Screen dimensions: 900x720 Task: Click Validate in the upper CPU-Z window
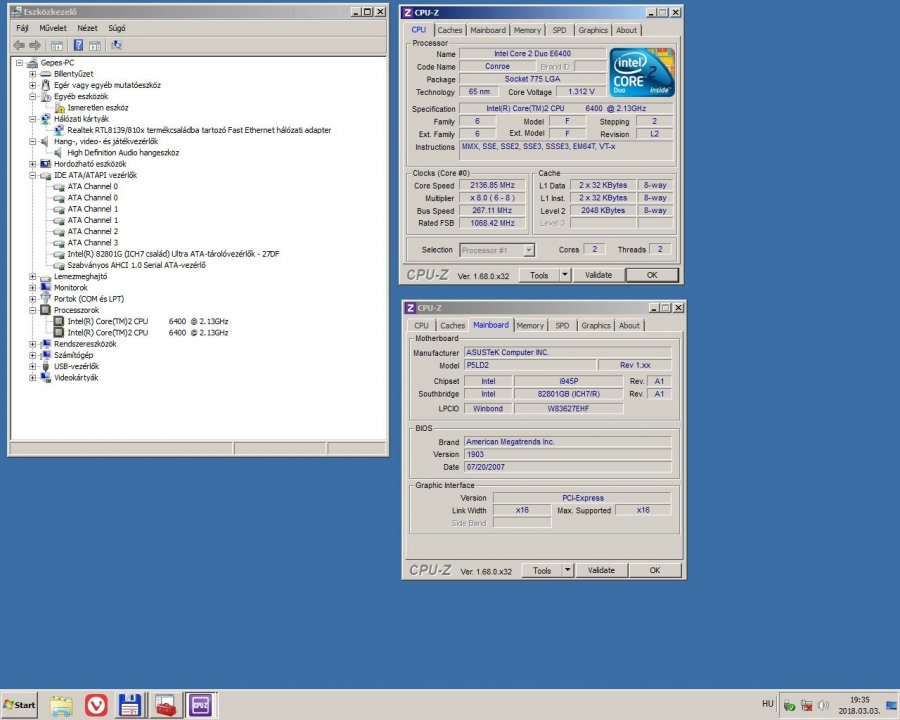(598, 275)
